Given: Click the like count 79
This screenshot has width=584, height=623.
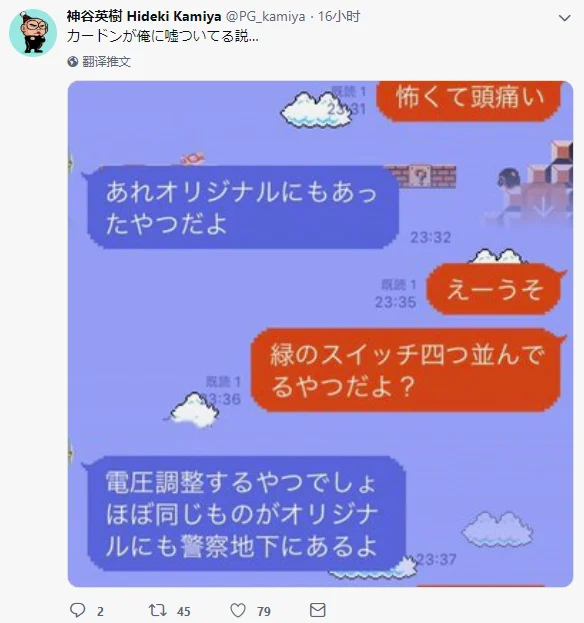Looking at the screenshot, I should tap(263, 611).
